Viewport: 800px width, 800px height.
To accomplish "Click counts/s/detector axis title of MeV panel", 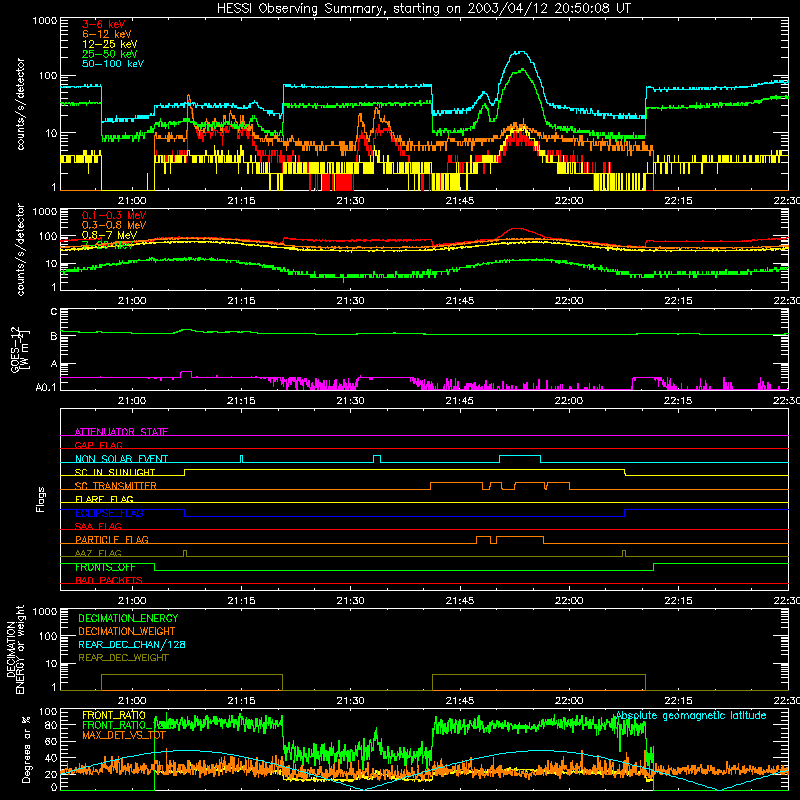I will 20,249.
